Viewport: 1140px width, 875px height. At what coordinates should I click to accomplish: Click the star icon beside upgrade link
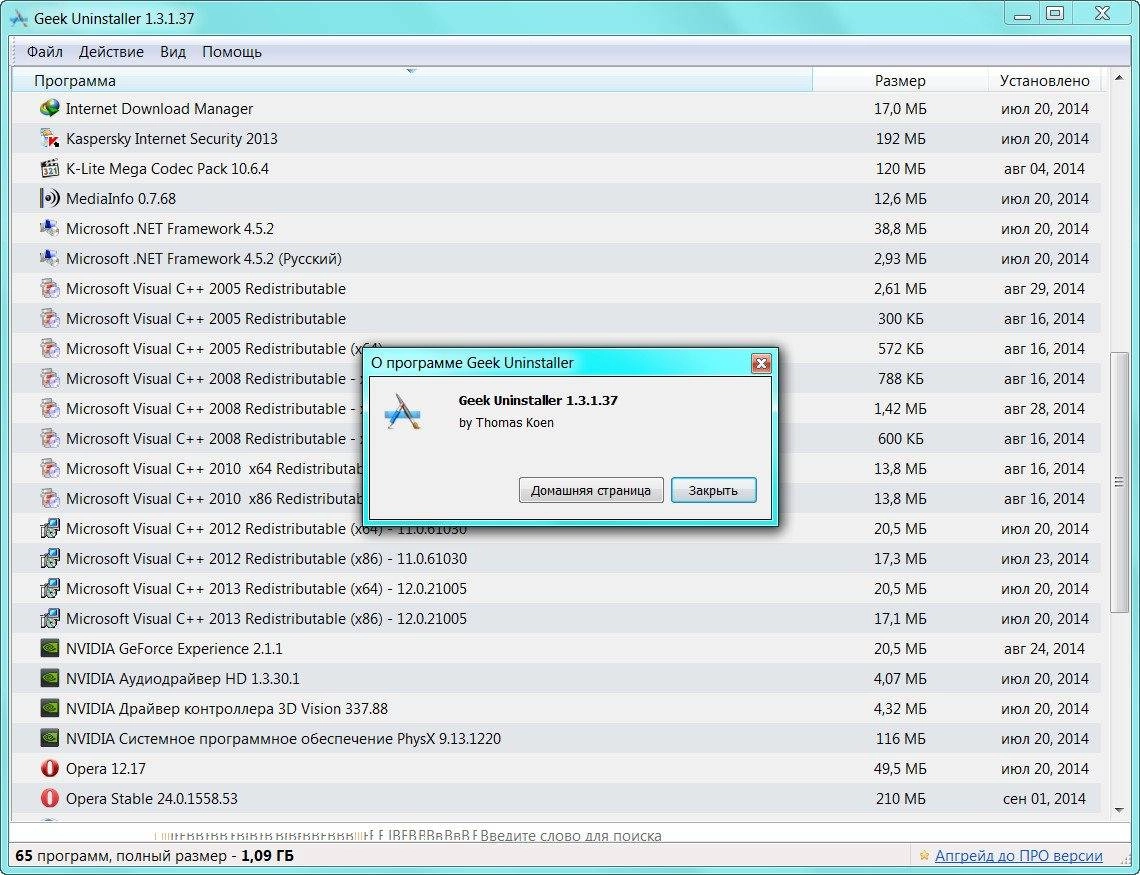[924, 856]
